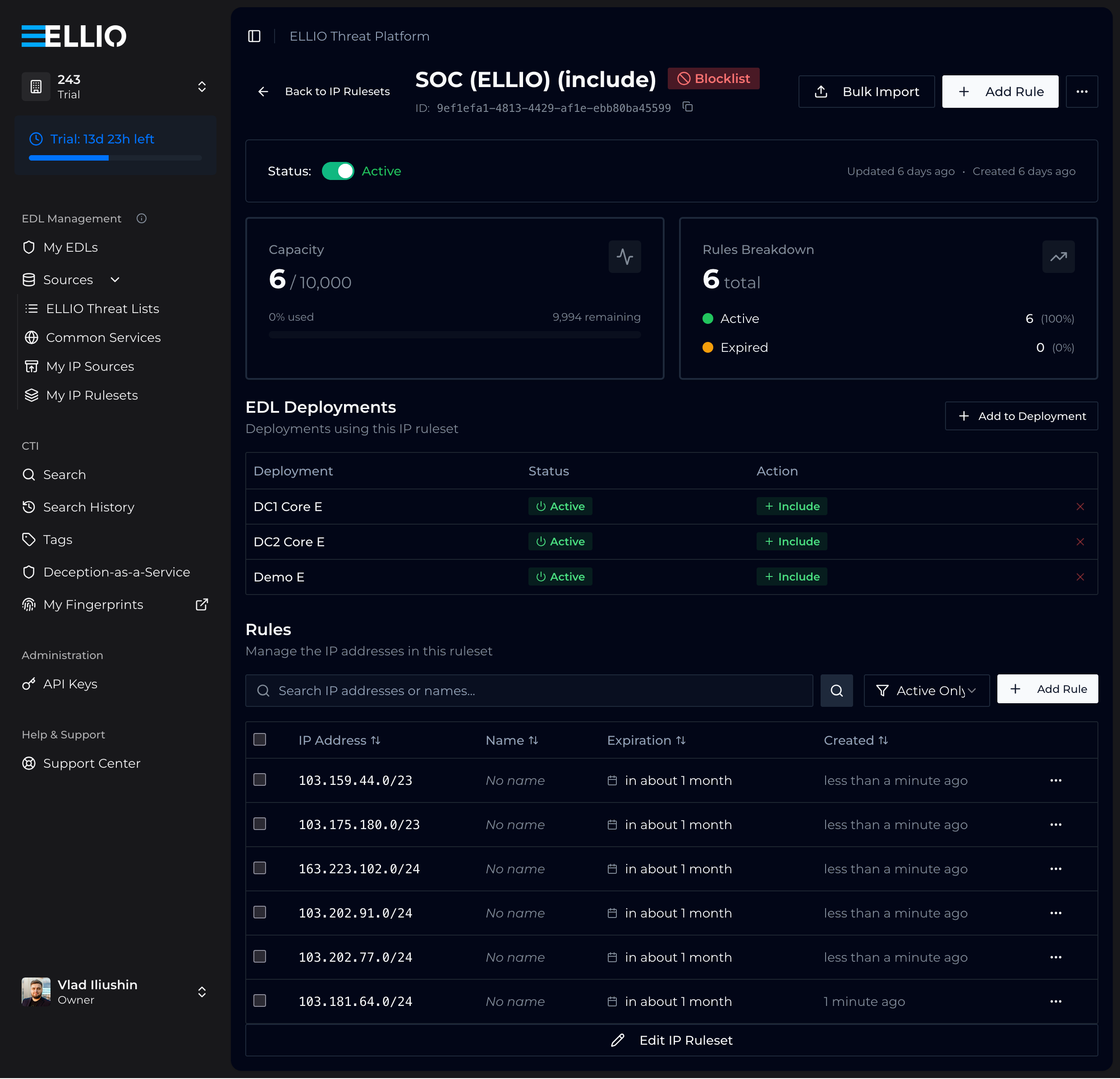Select checkbox for 103.175.180.0/23

coord(259,824)
